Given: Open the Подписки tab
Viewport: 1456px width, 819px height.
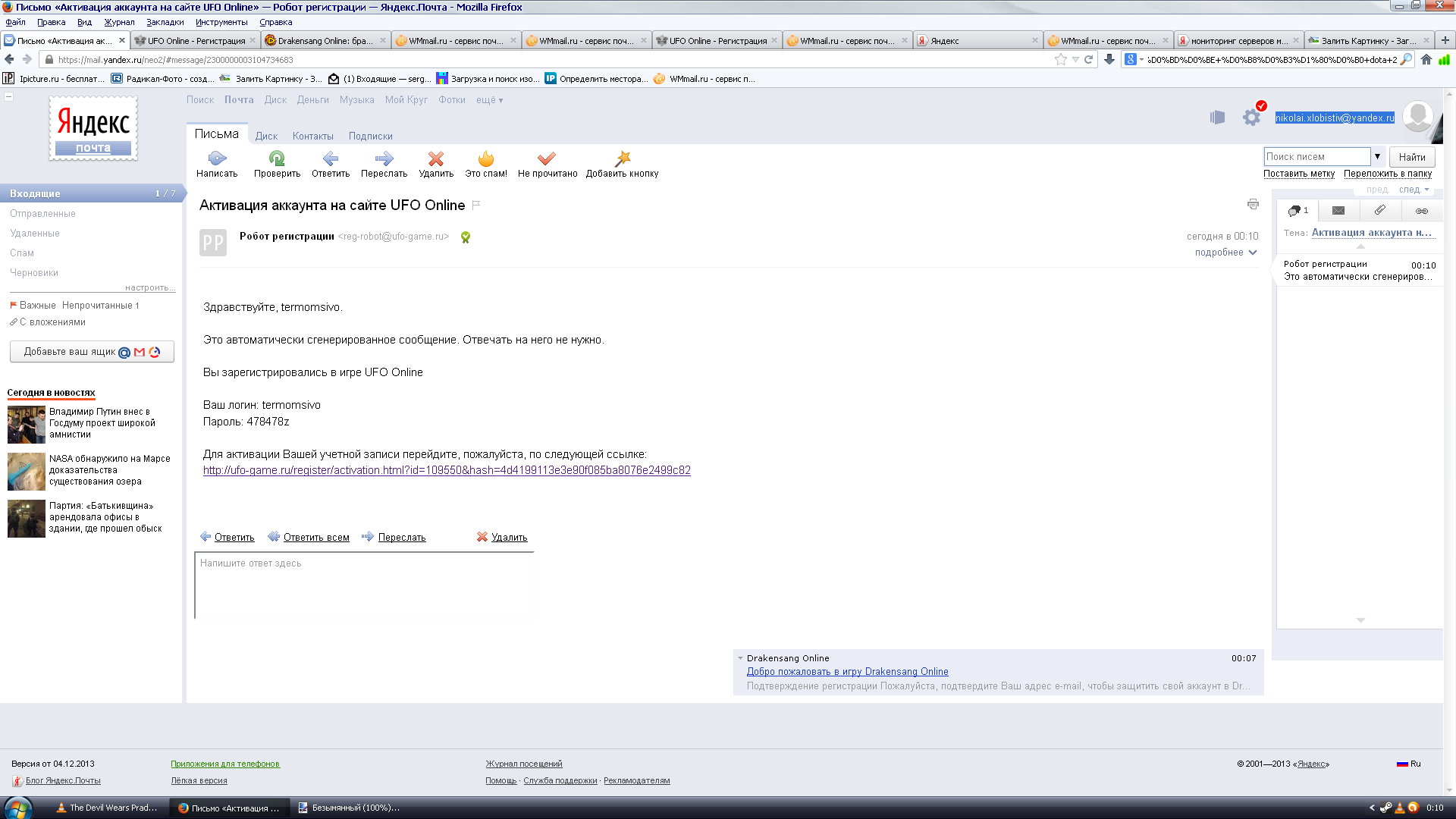Looking at the screenshot, I should tap(371, 136).
